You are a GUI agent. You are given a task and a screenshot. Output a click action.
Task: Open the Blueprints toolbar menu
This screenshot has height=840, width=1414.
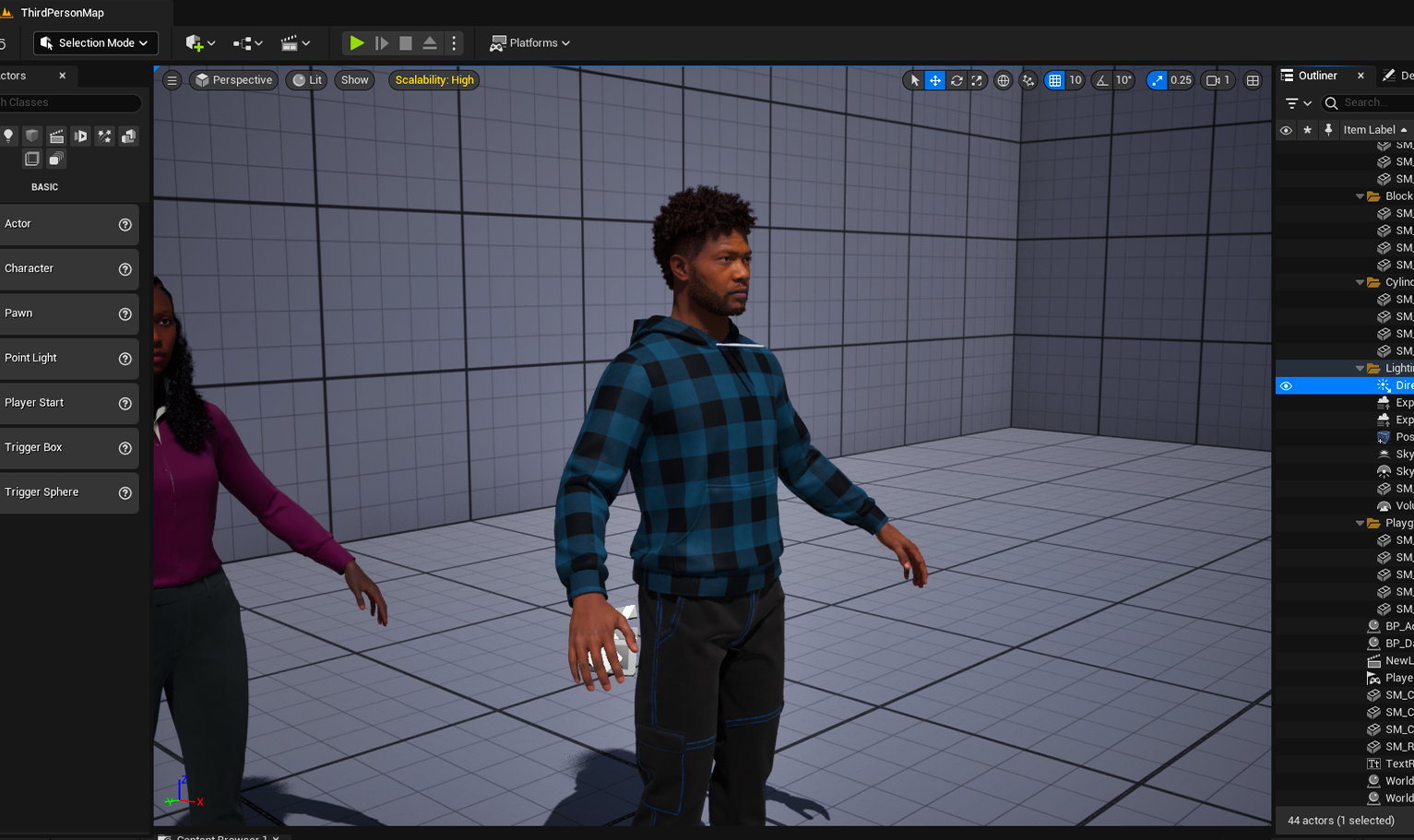pos(248,43)
